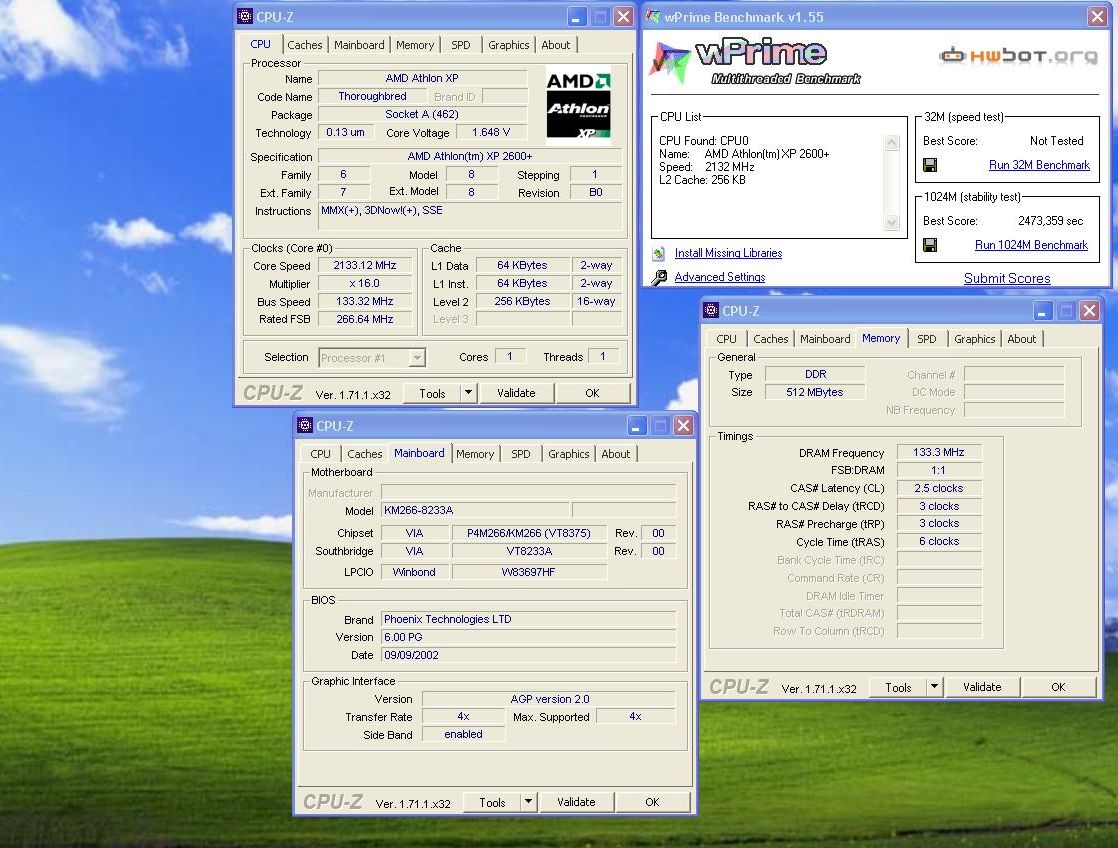The height and width of the screenshot is (848, 1118).
Task: Open Mainboard tab in CPU window
Action: click(x=359, y=45)
